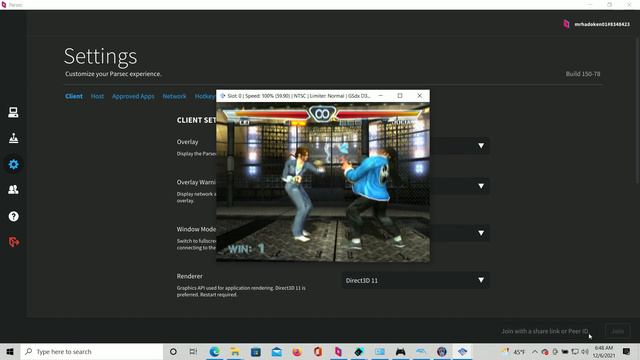Open the Network settings tab

(174, 96)
